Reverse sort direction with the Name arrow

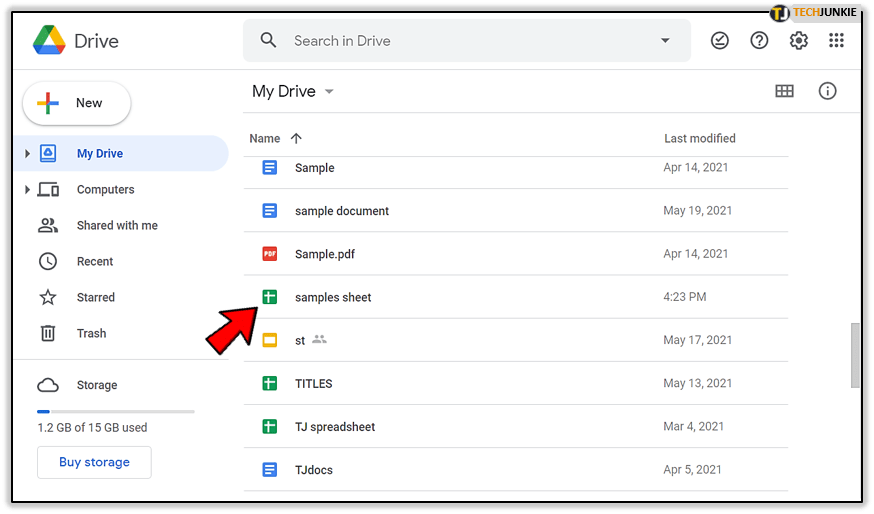tap(296, 139)
